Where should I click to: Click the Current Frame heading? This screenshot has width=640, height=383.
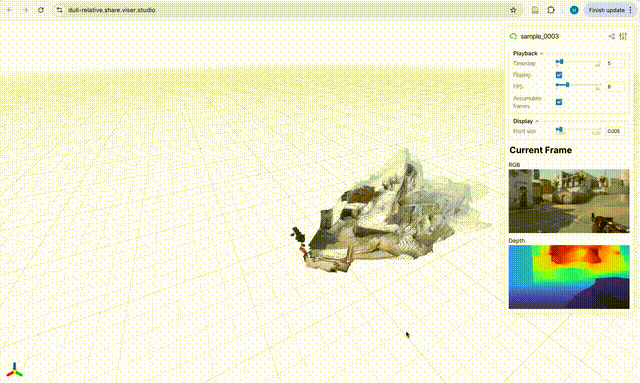coord(540,150)
